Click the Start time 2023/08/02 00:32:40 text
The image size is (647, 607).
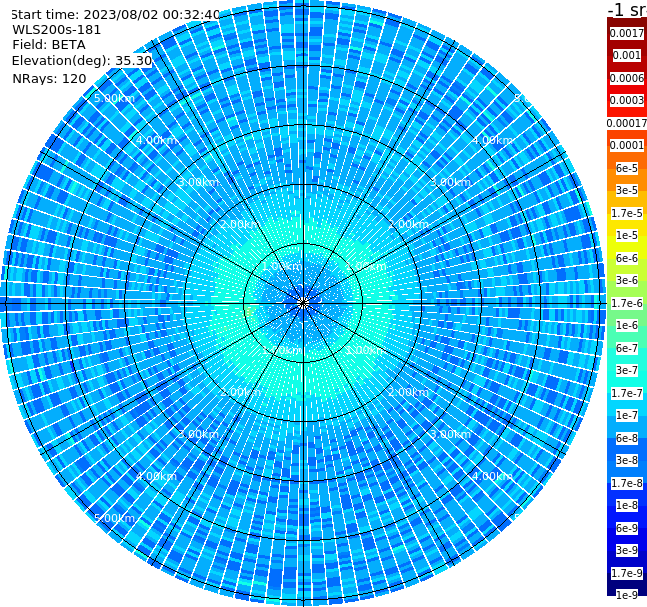point(115,15)
